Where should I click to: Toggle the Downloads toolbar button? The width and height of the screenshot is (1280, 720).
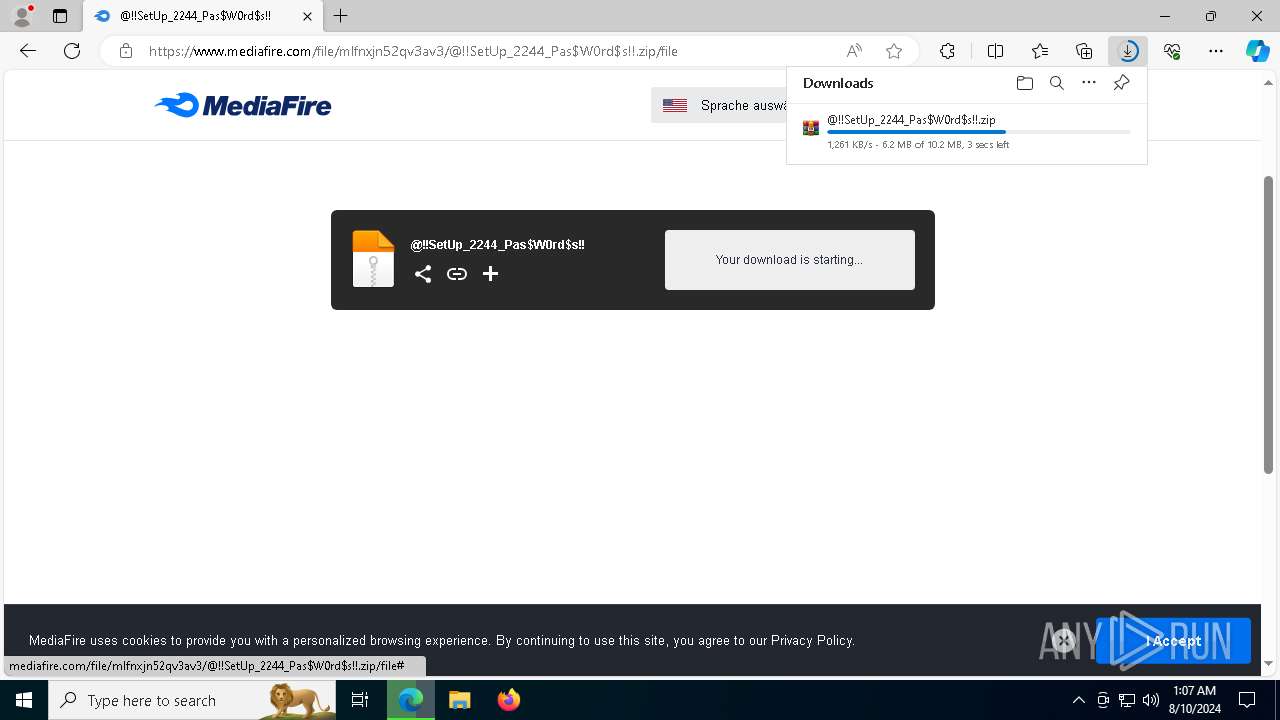coord(1128,51)
